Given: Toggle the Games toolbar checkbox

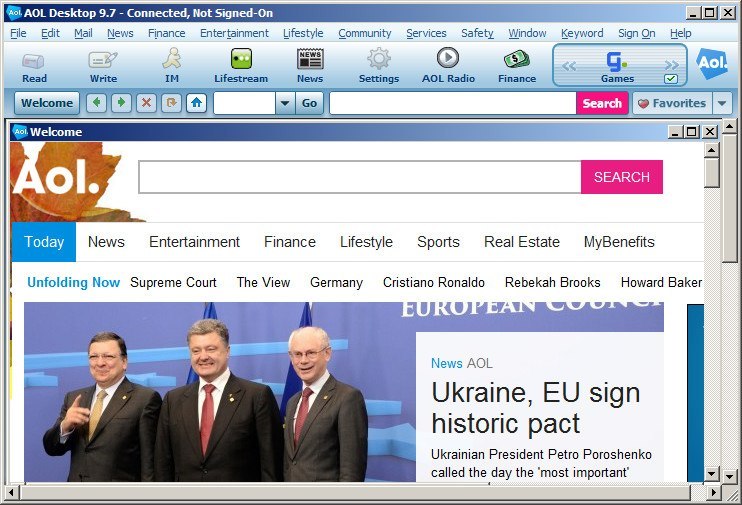Looking at the screenshot, I should click(671, 79).
